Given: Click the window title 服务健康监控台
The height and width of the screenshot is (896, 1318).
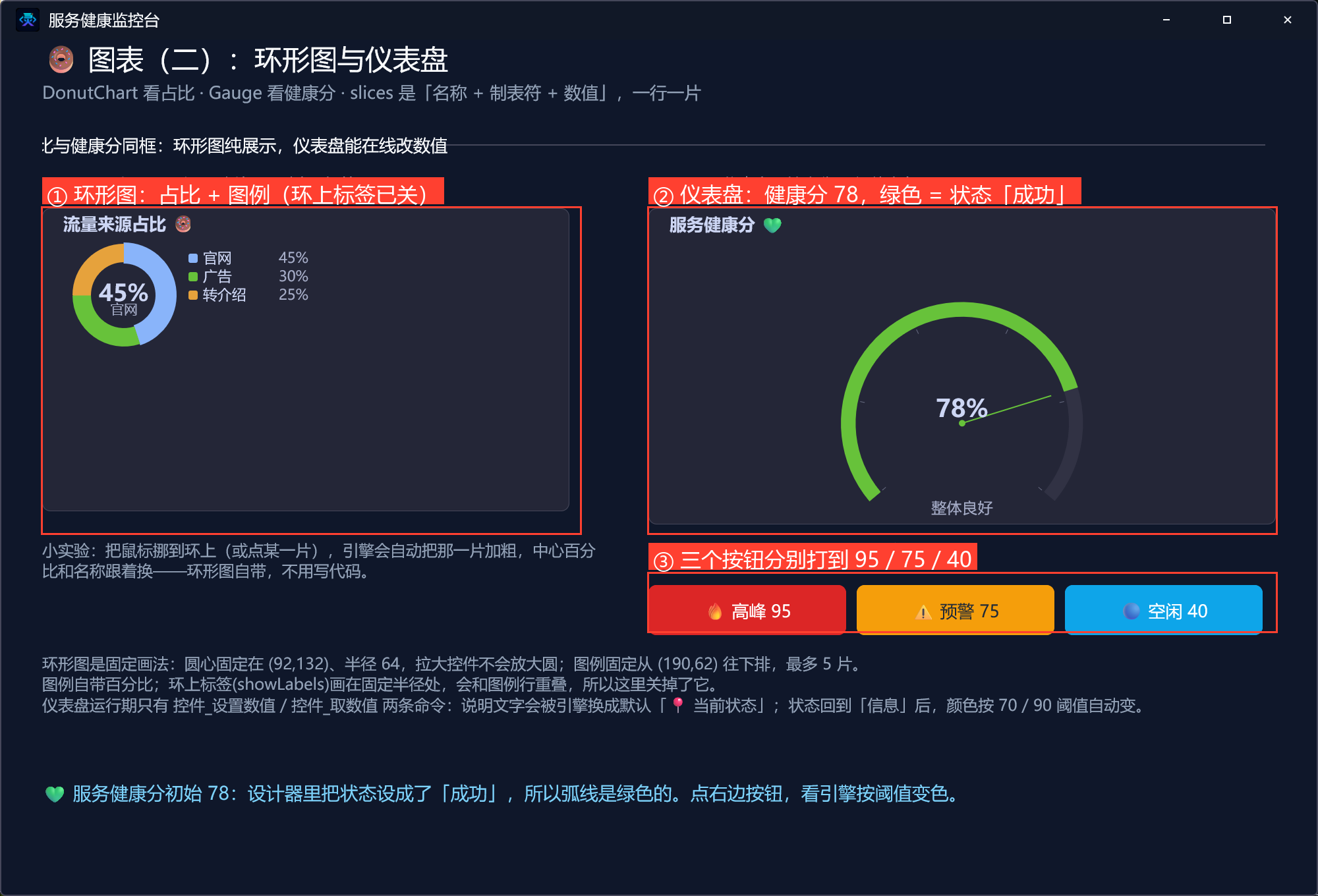Looking at the screenshot, I should (104, 20).
